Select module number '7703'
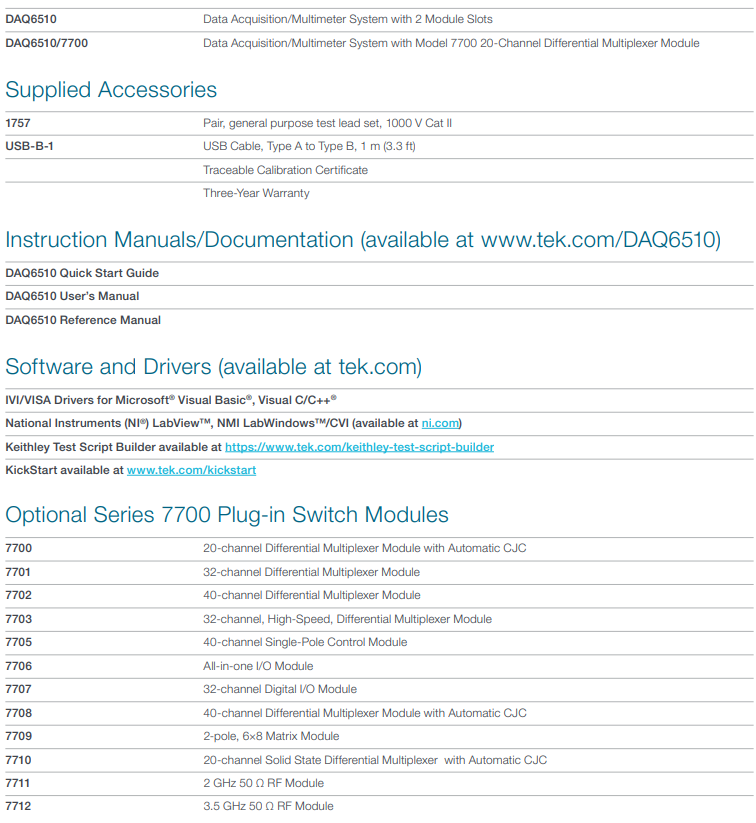This screenshot has height=823, width=756. [18, 619]
